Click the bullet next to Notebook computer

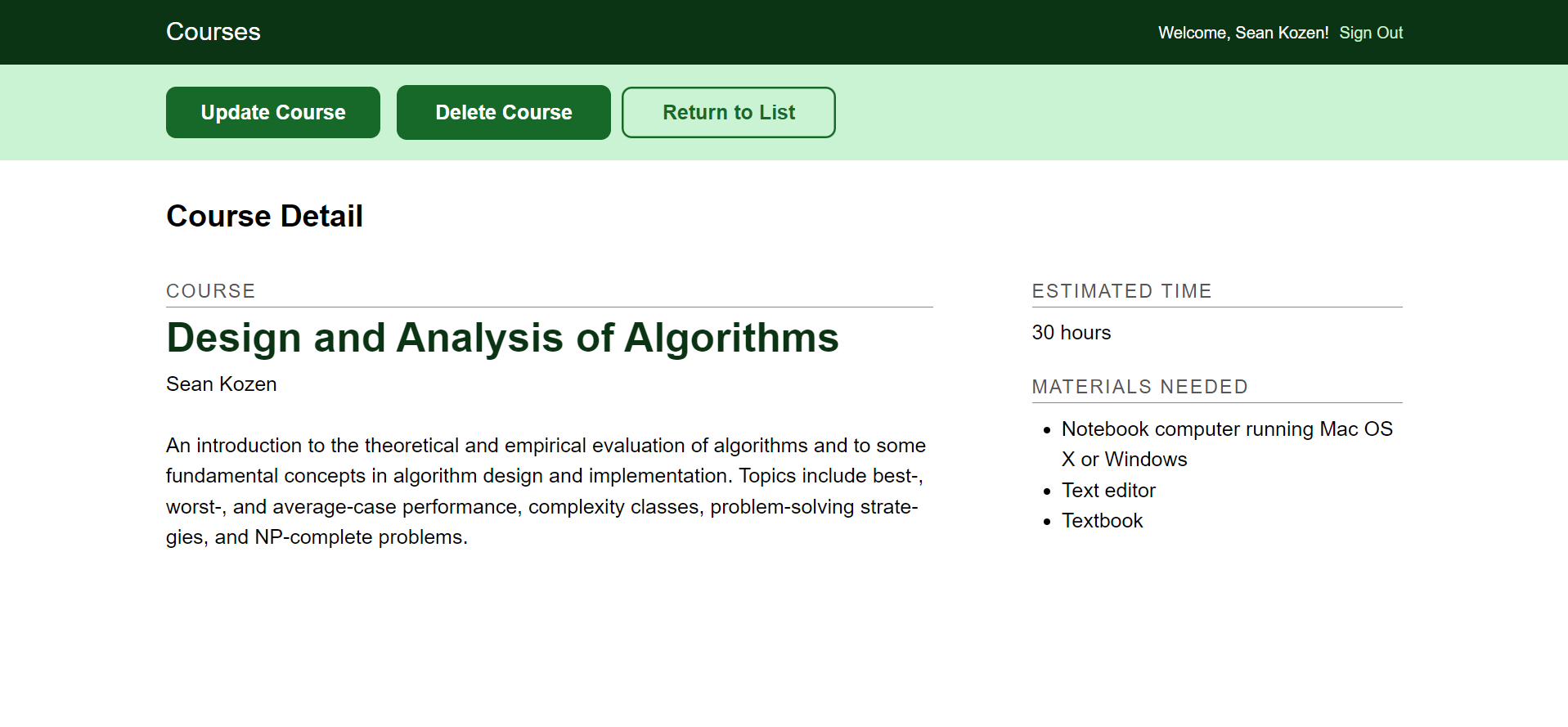tap(1047, 430)
